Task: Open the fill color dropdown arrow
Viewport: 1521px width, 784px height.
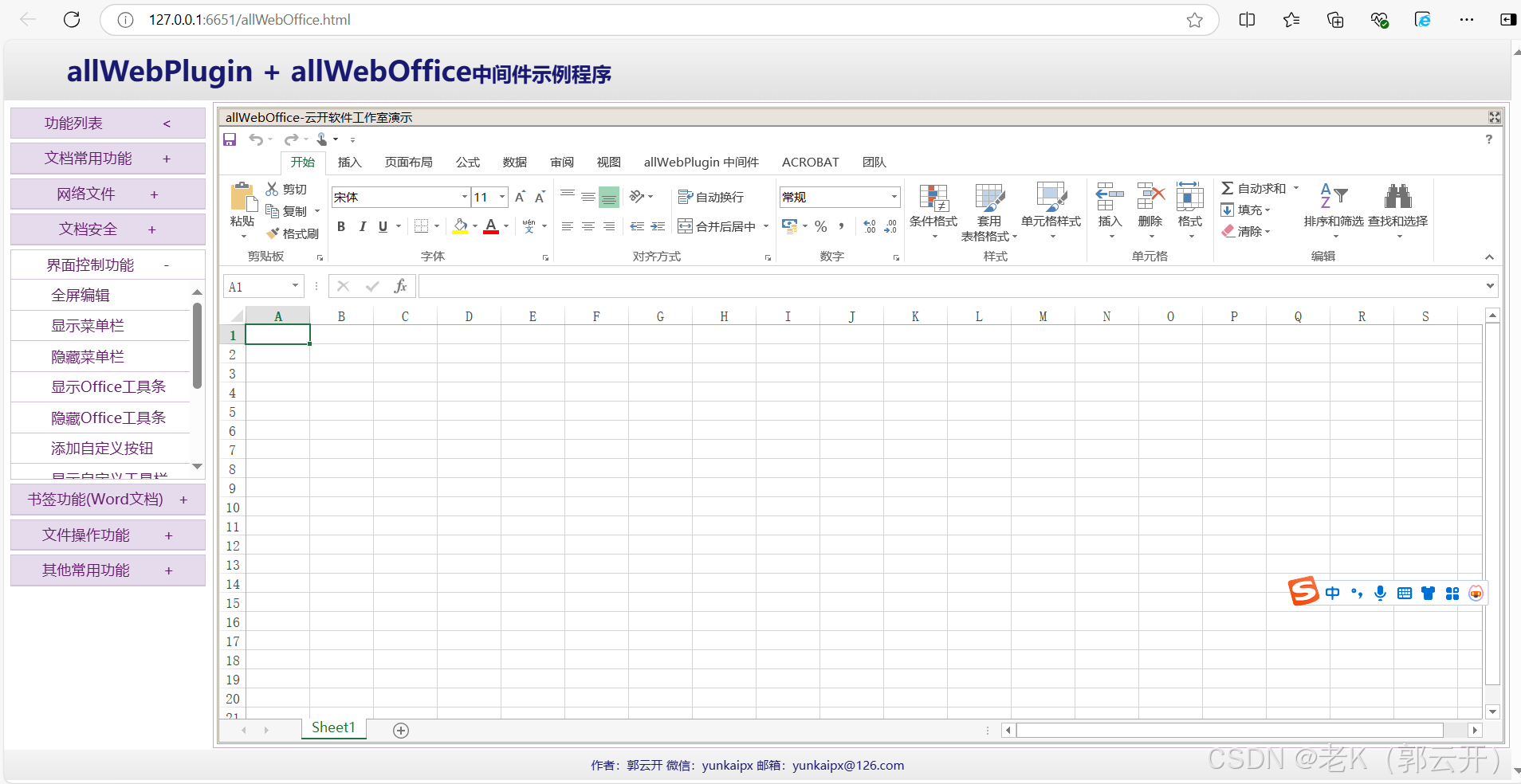Action: (x=474, y=226)
